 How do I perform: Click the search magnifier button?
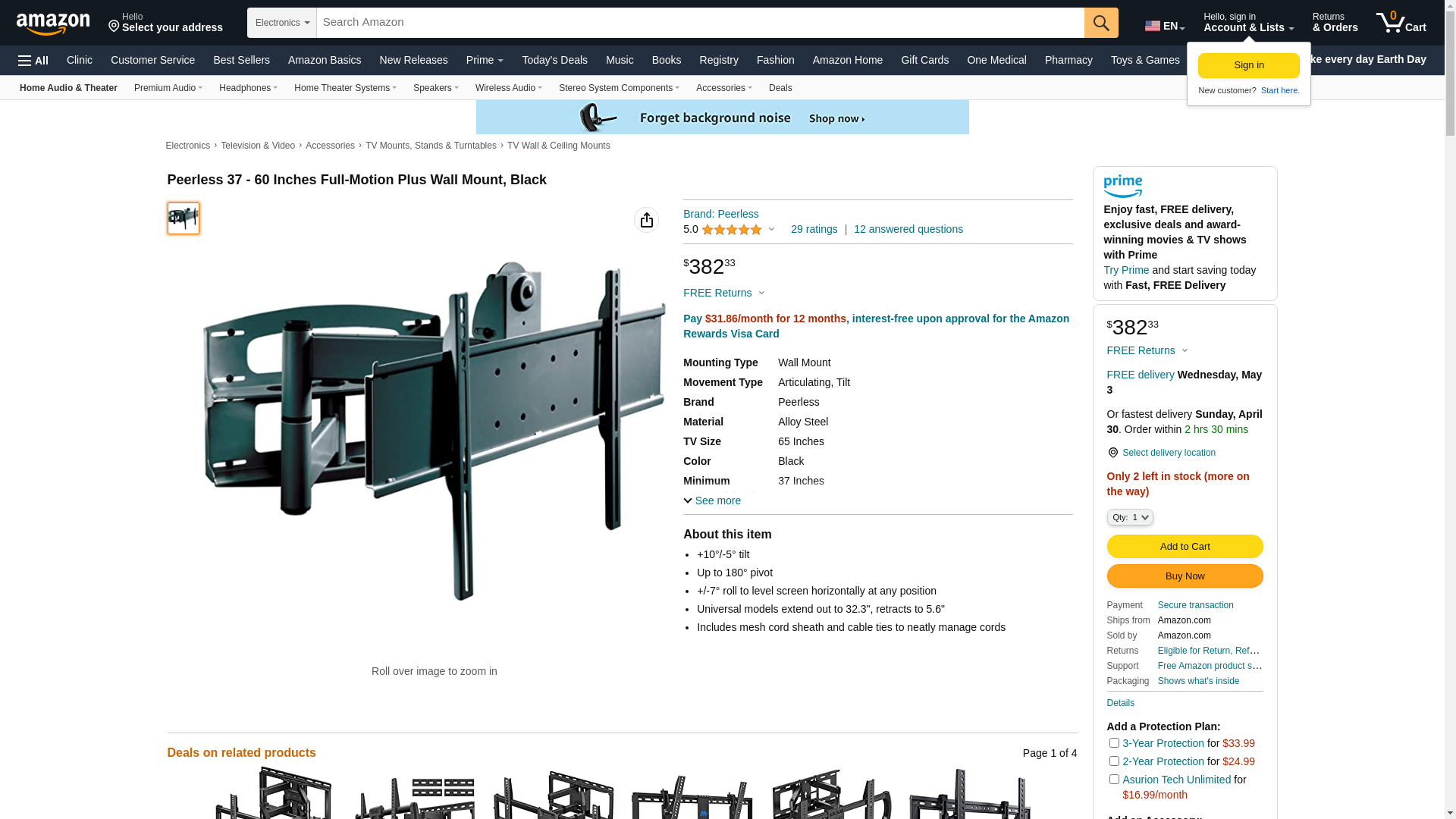1101,23
